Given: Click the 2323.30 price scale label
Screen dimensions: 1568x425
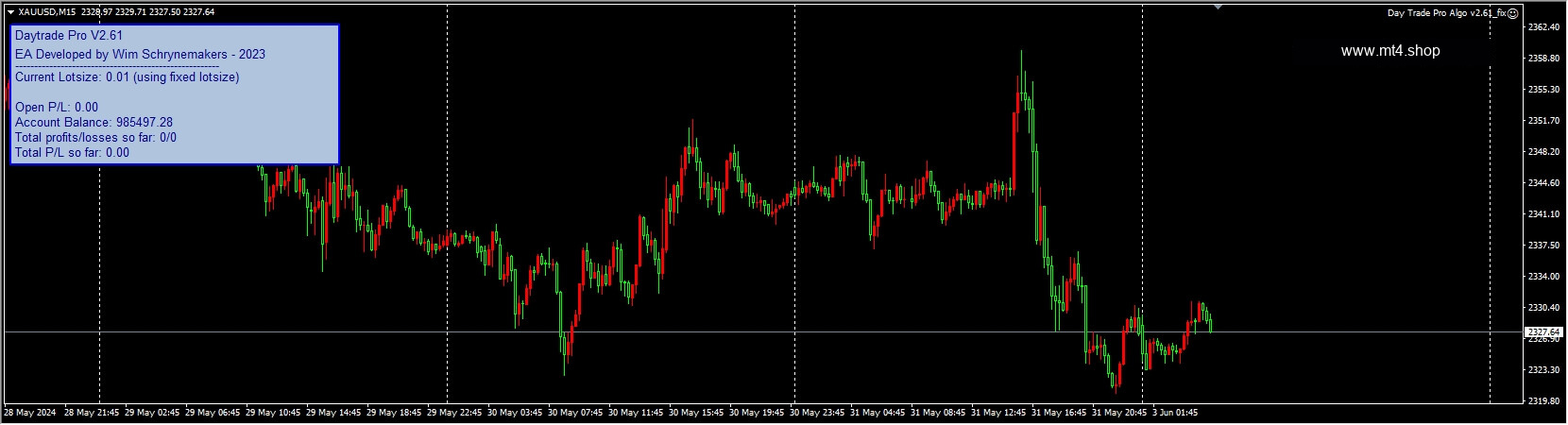Looking at the screenshot, I should tap(1543, 370).
